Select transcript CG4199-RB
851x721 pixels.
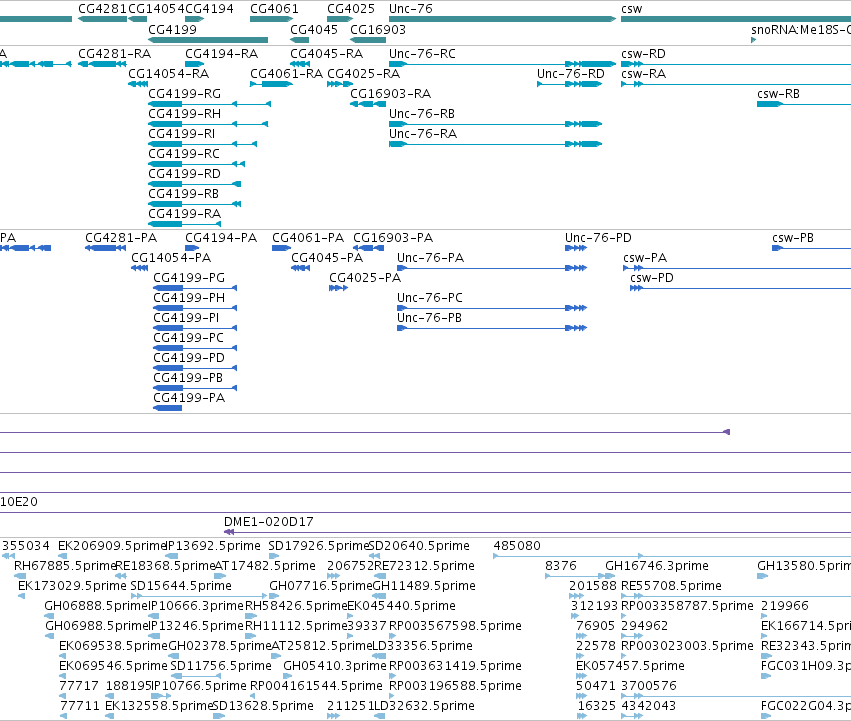pyautogui.click(x=194, y=204)
